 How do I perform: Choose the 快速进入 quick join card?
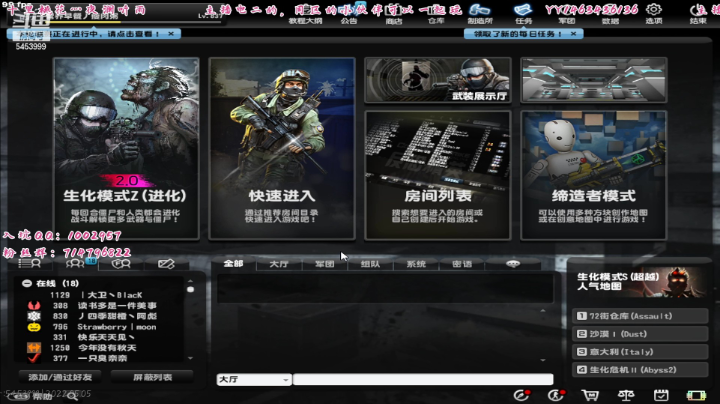(x=282, y=148)
